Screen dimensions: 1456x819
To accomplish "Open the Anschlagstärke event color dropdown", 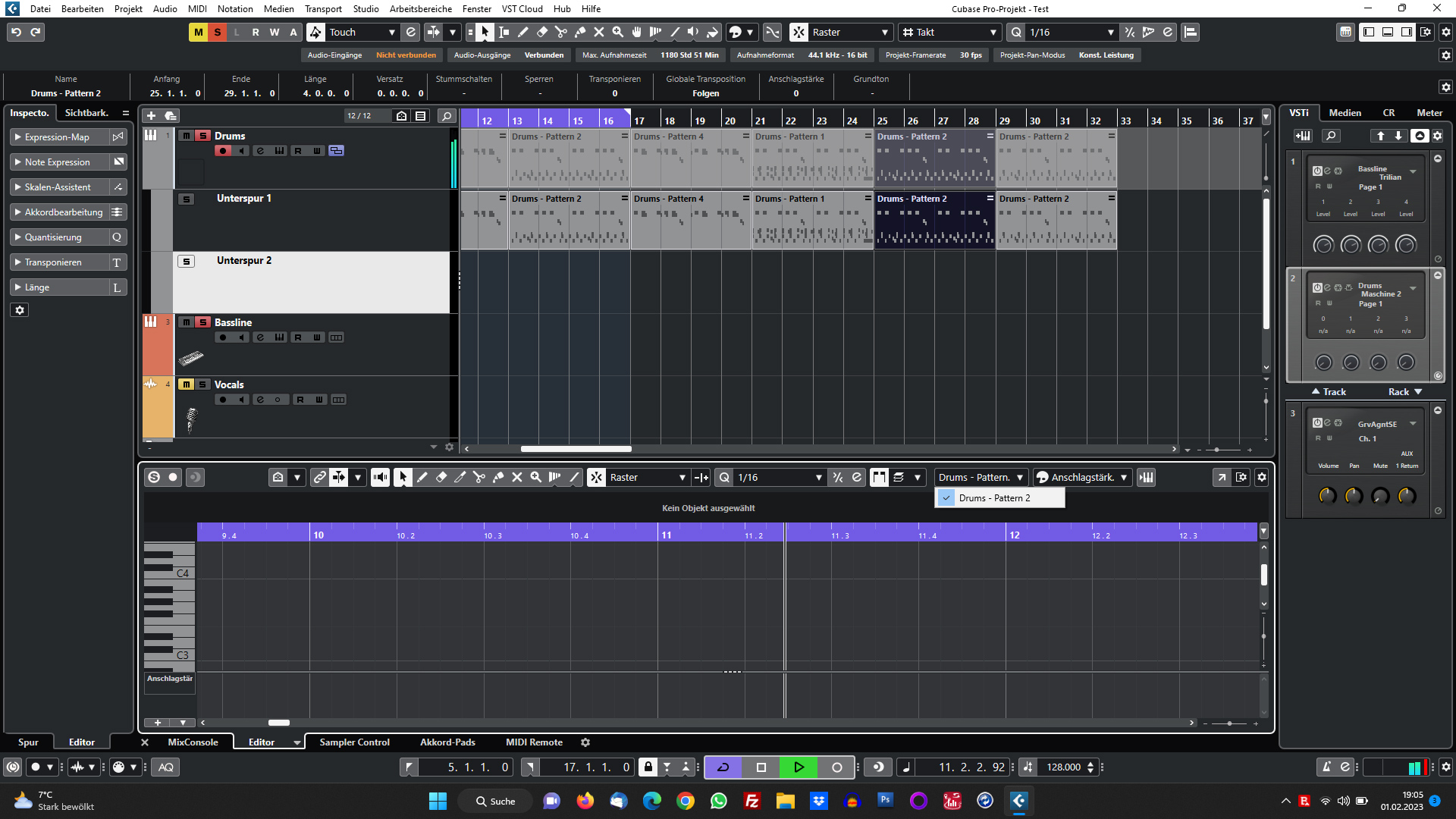I will [x=1082, y=477].
